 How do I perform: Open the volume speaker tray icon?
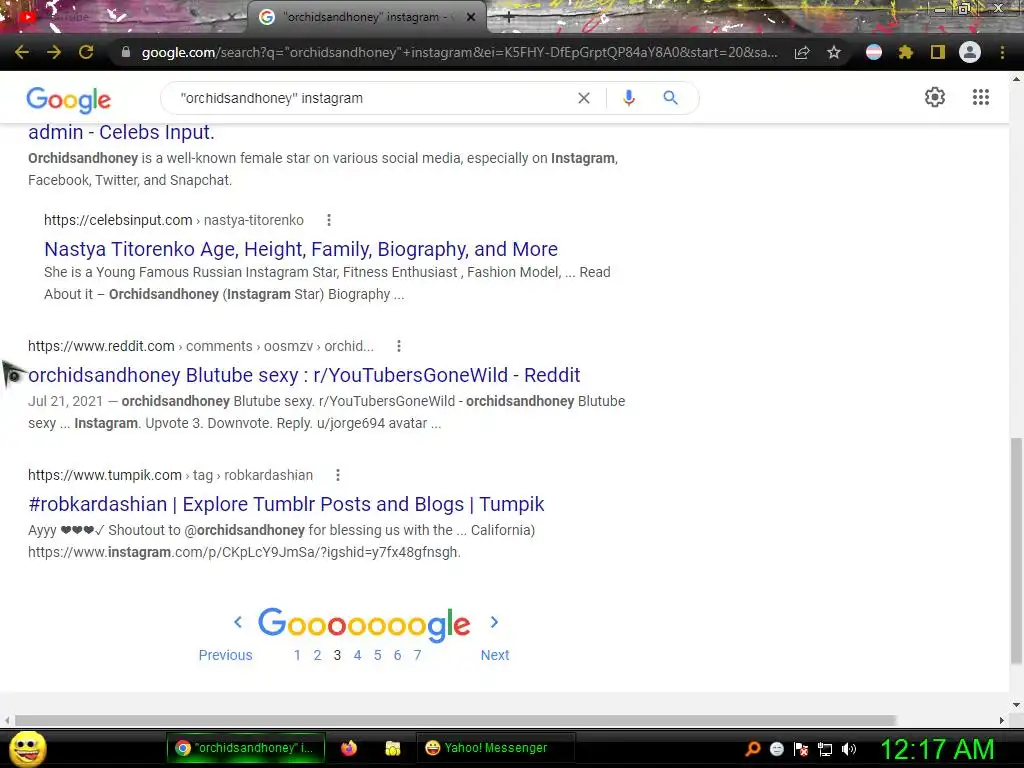click(849, 749)
